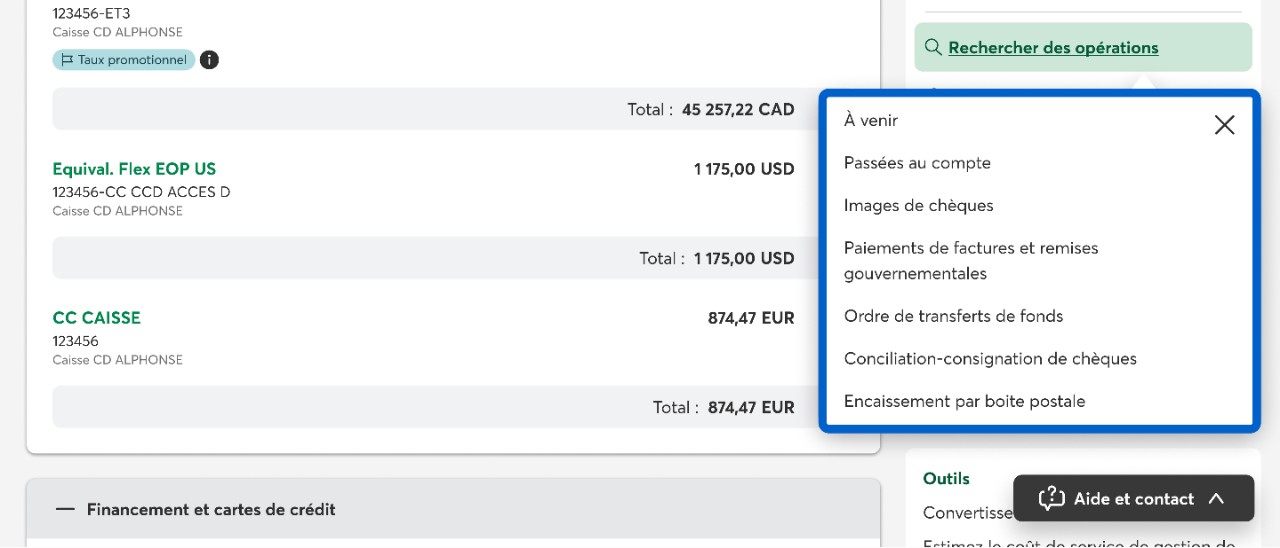Select À venir in the menu
Screen dimensions: 1280x548
pos(871,120)
